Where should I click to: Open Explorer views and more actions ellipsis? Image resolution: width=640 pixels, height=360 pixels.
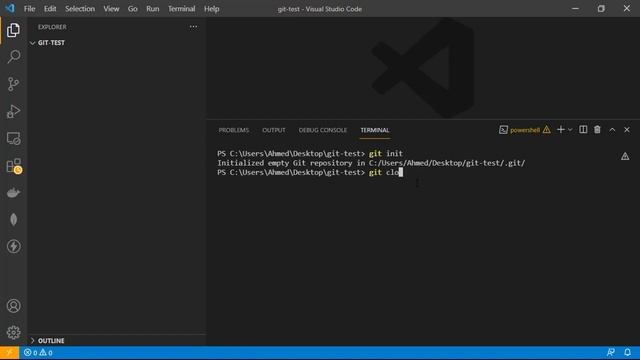point(193,27)
